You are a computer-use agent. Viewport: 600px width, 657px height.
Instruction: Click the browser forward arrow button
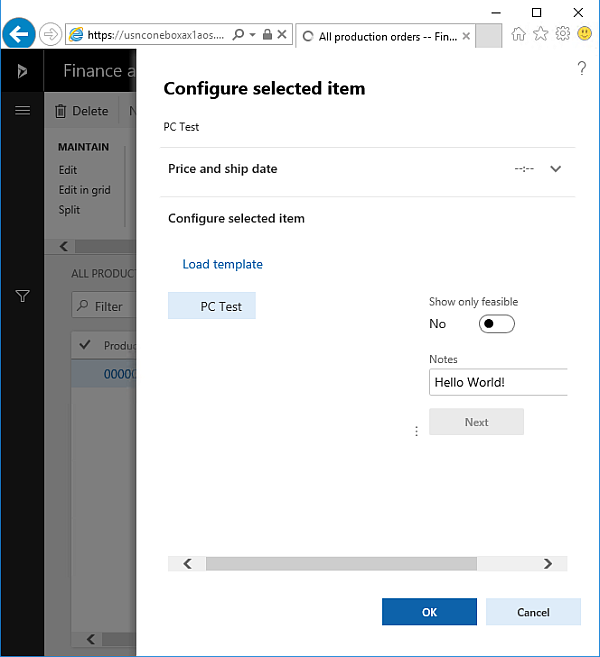point(50,35)
